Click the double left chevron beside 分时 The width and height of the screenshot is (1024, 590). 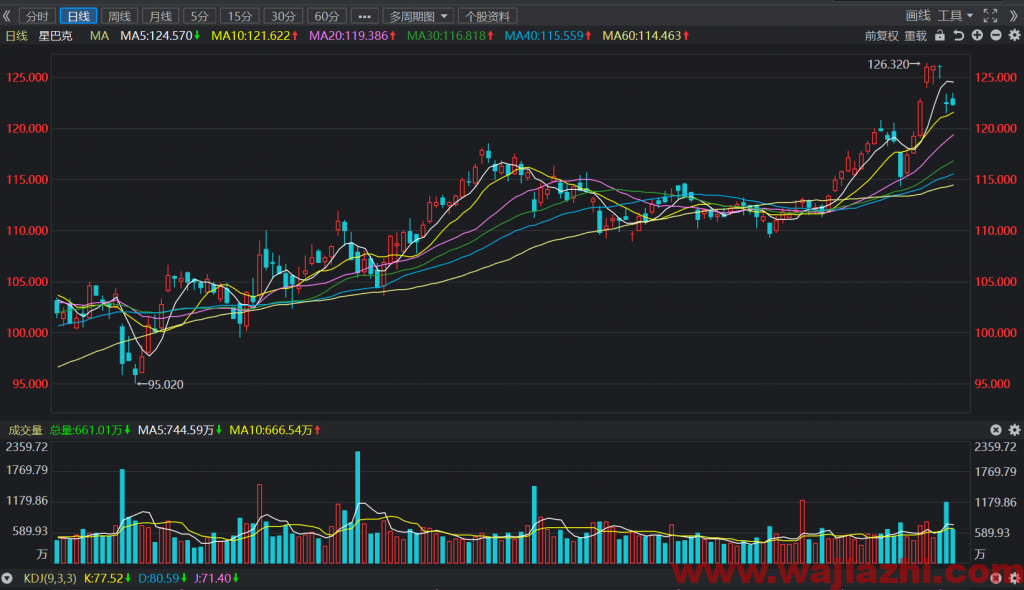(x=7, y=16)
